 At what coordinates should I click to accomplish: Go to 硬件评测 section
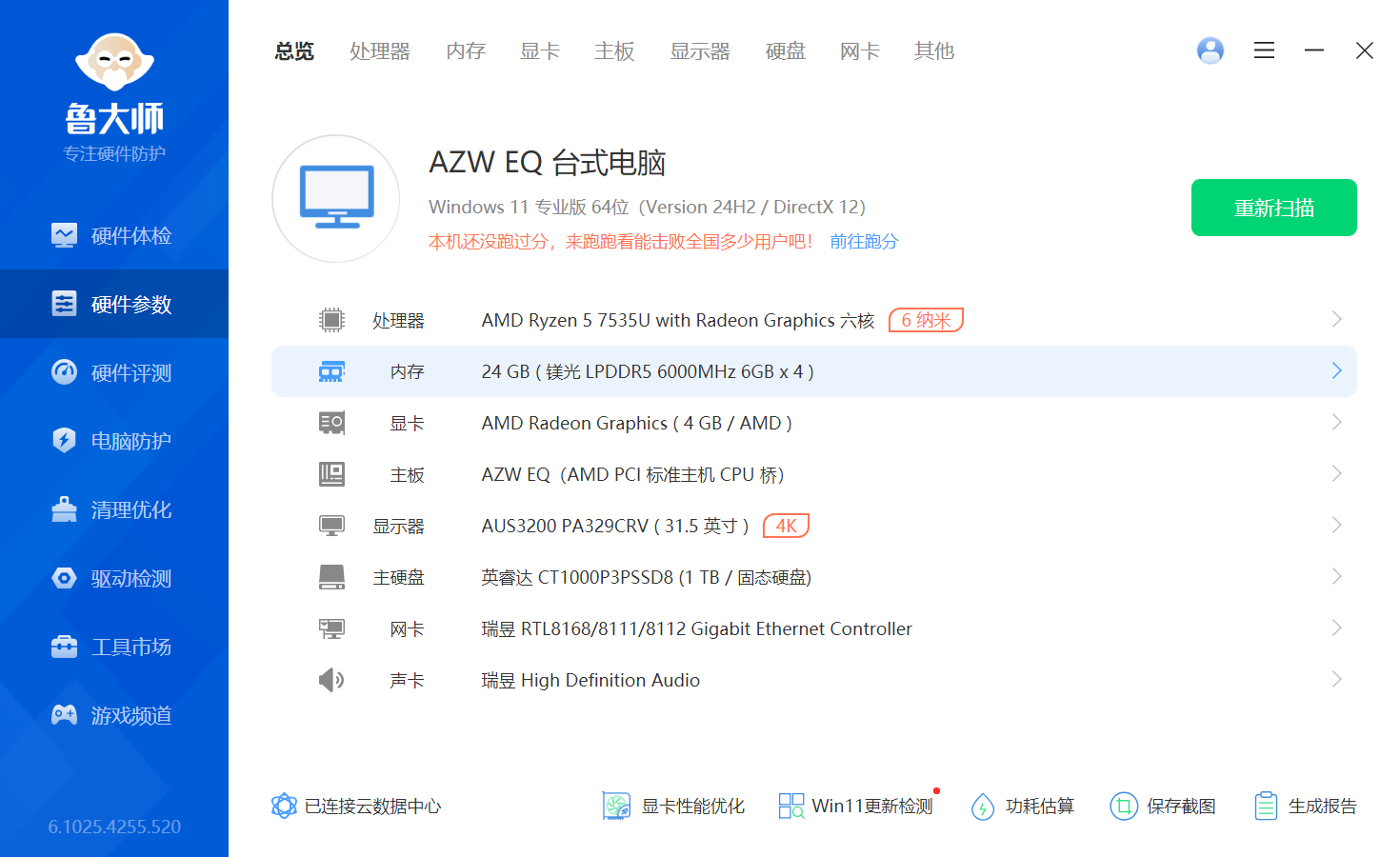pyautogui.click(x=114, y=372)
